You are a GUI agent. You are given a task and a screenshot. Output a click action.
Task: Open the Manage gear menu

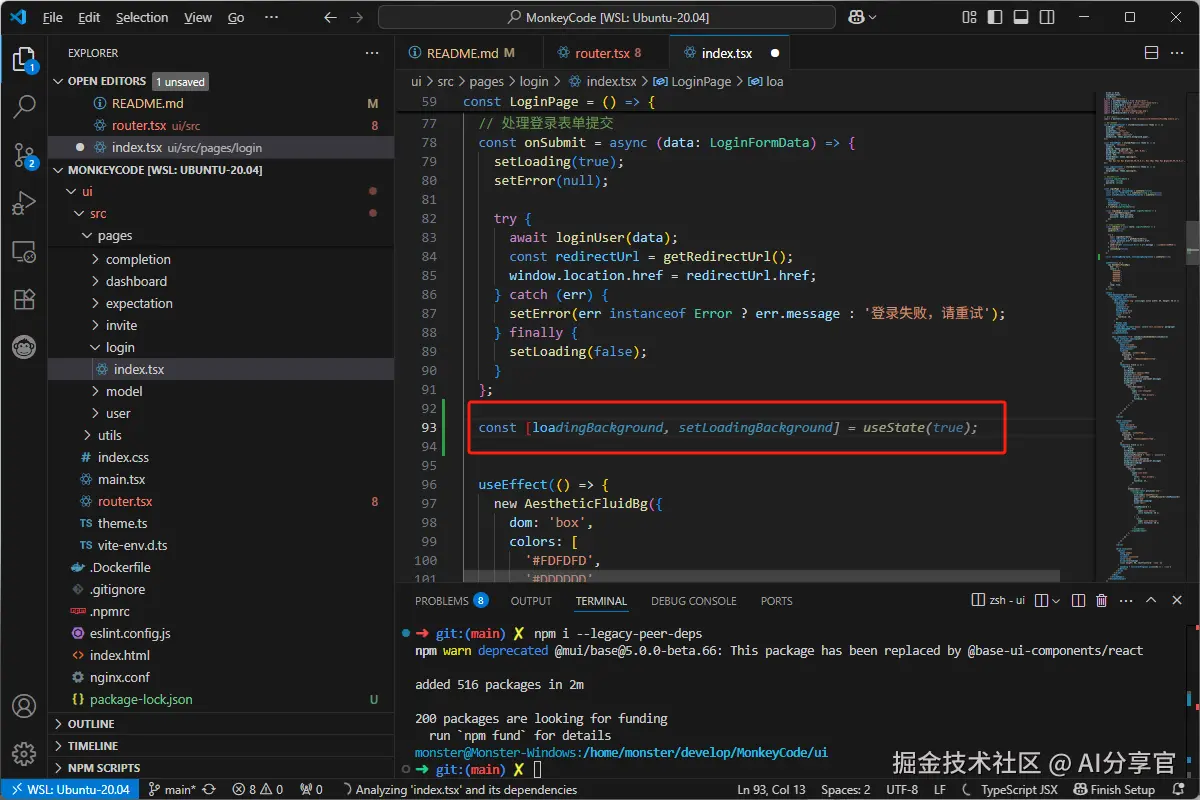(x=24, y=754)
